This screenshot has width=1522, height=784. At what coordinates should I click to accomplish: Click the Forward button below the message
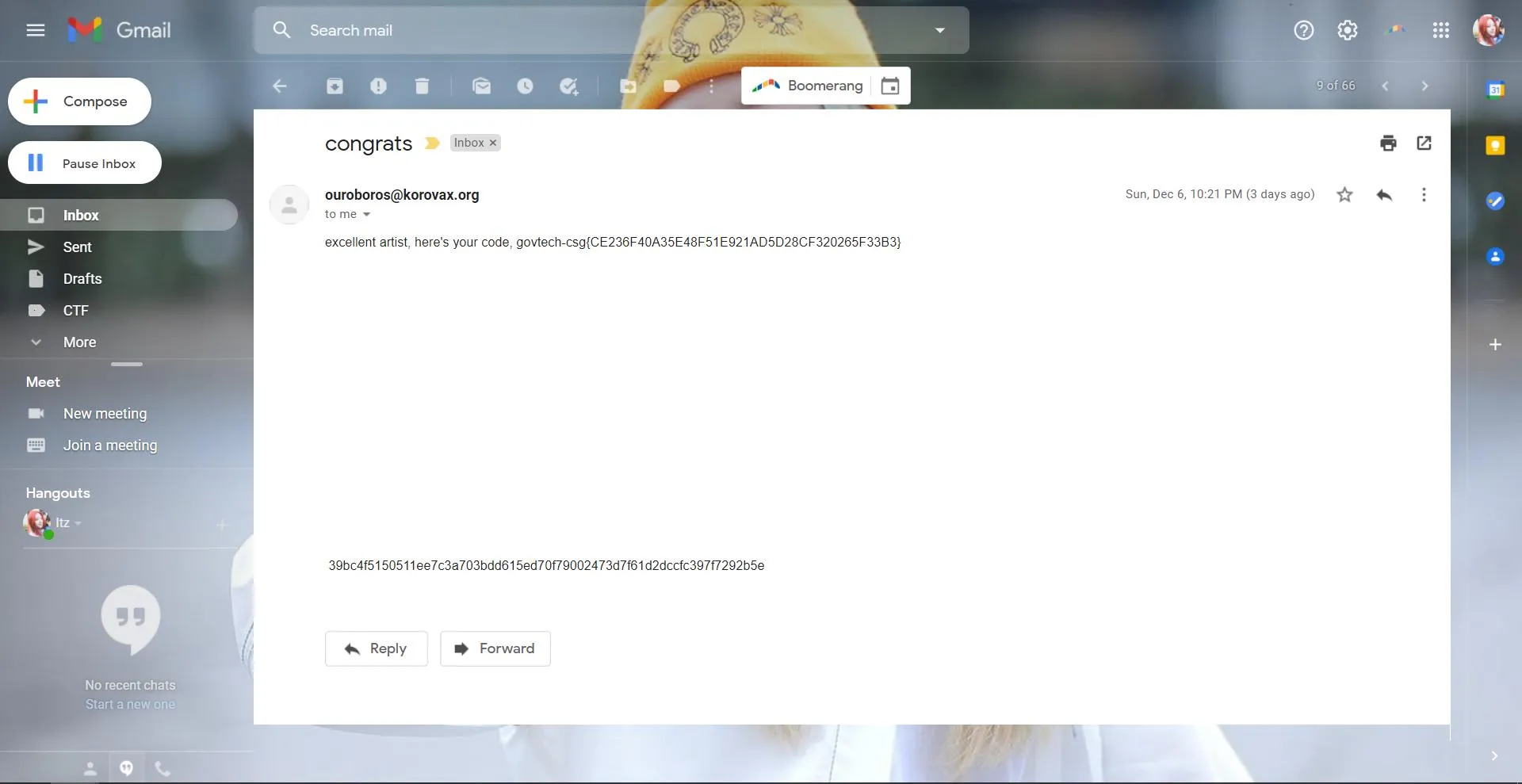pos(495,648)
